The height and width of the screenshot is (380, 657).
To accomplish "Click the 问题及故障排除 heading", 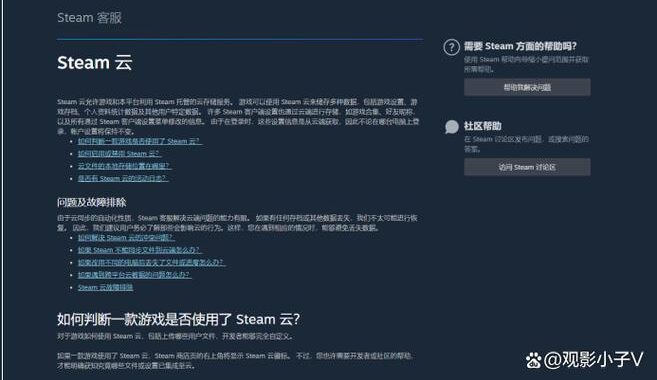I will pos(91,202).
